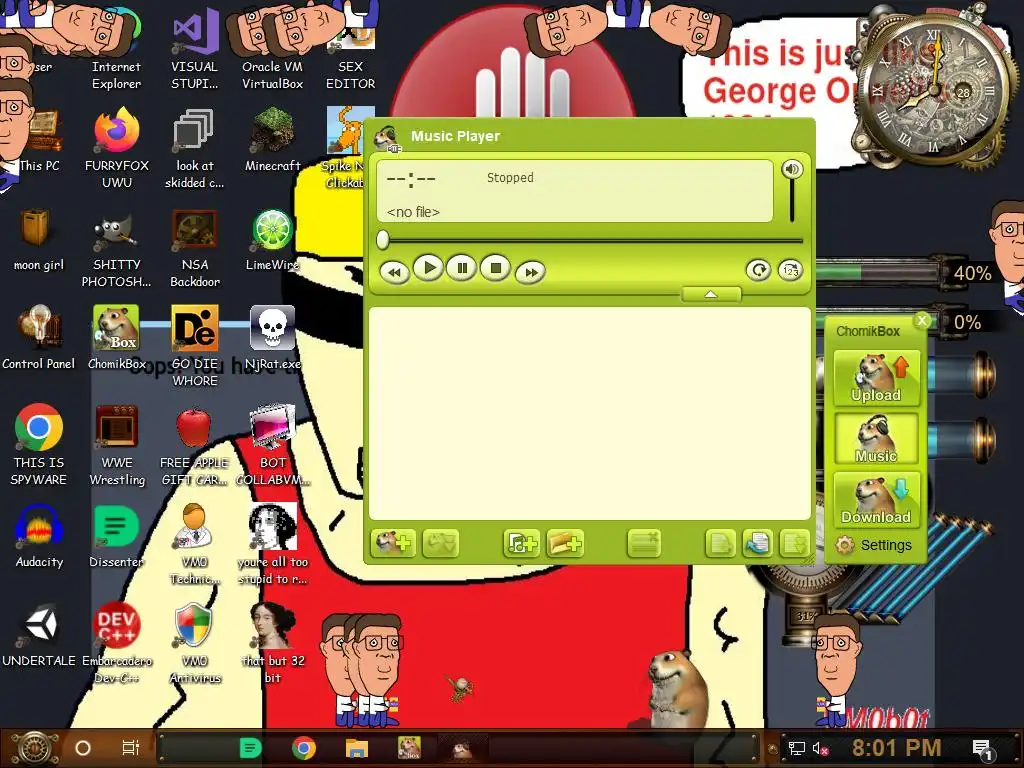Image resolution: width=1024 pixels, height=768 pixels.
Task: Open File Explorer from the taskbar
Action: (357, 748)
